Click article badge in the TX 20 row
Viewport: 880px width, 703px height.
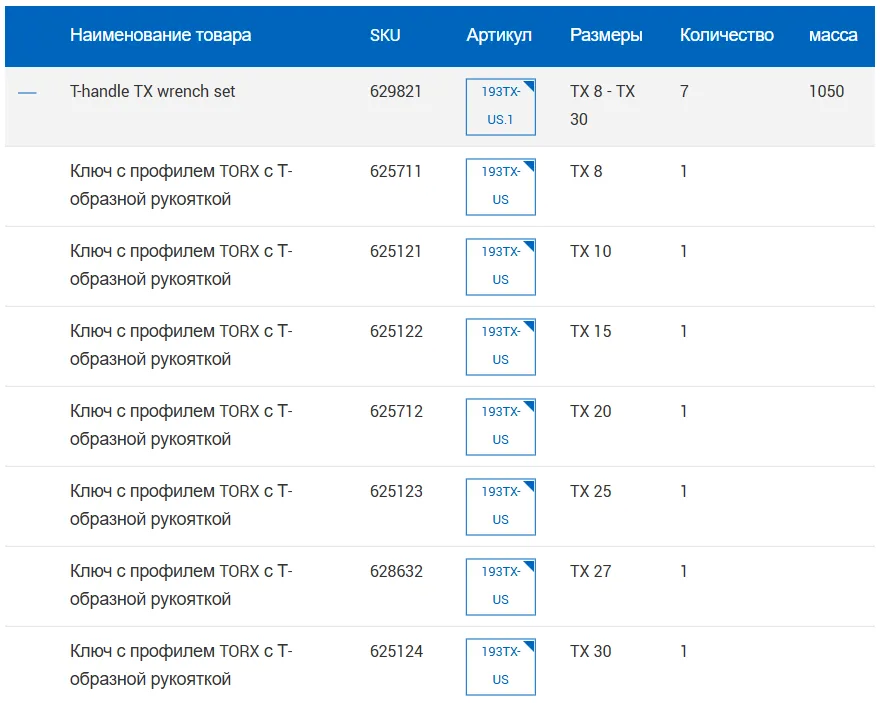click(x=500, y=426)
